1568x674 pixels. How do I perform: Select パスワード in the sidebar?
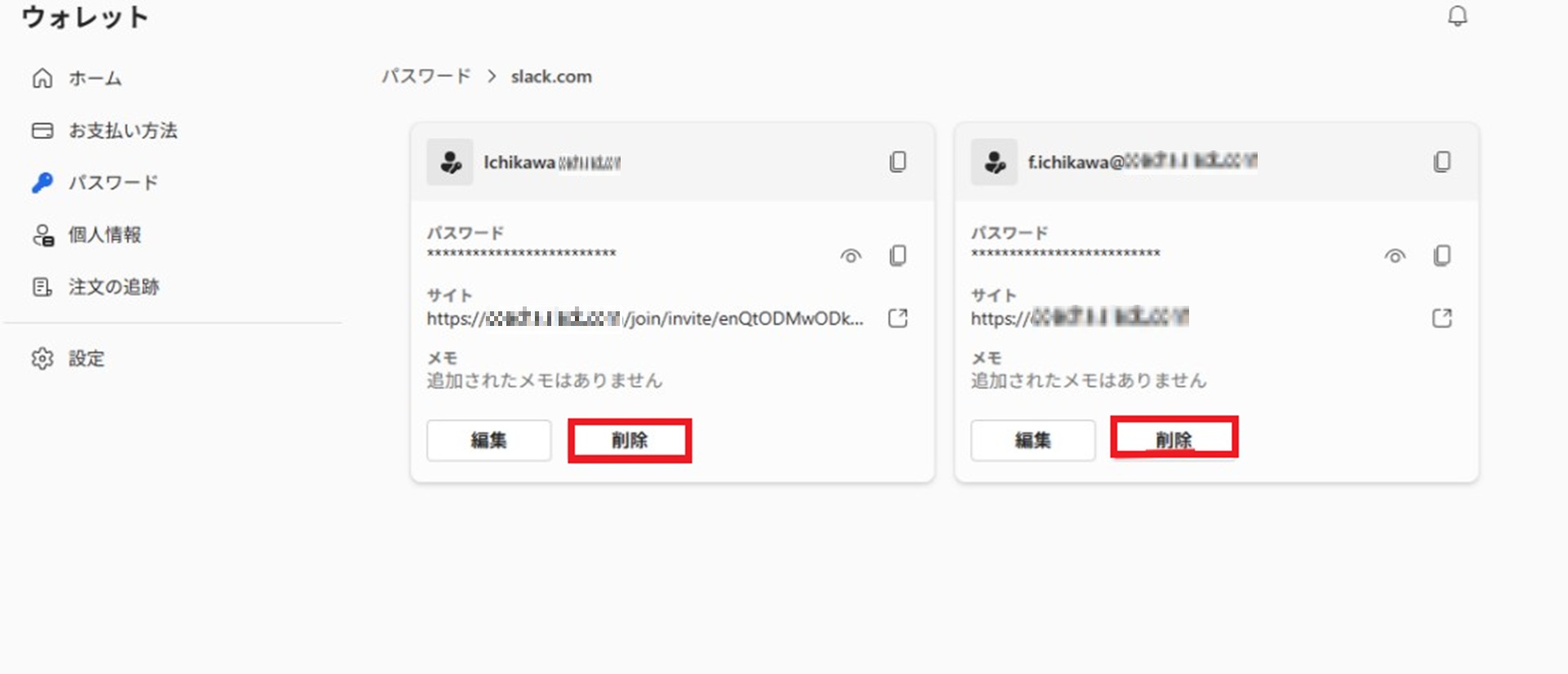(x=113, y=183)
